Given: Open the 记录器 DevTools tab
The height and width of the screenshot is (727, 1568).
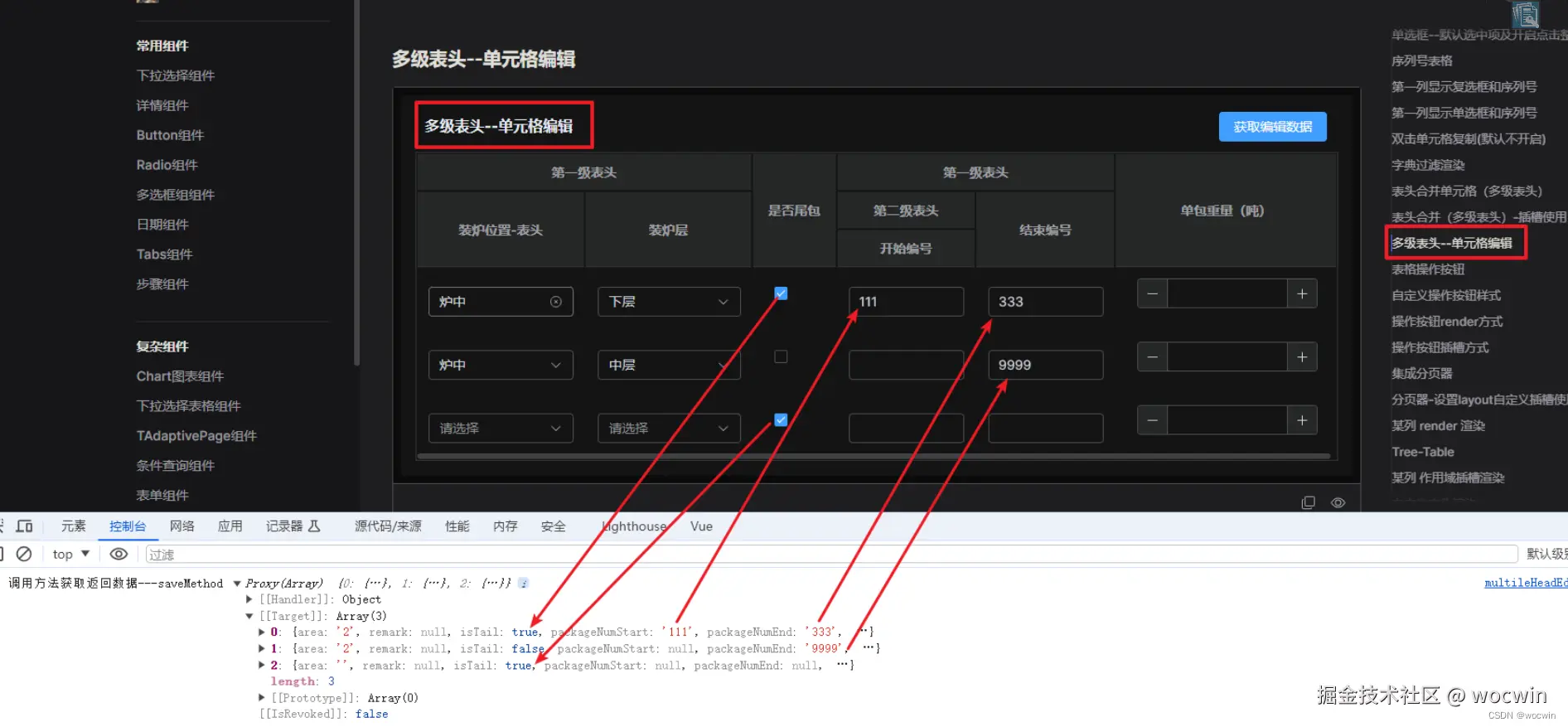Looking at the screenshot, I should 293,526.
